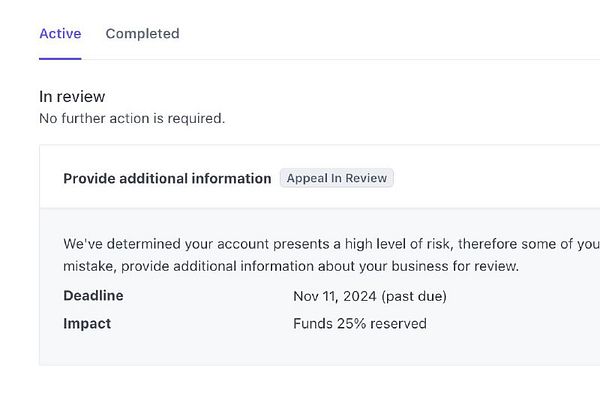Click the No further action is required text
Image resolution: width=600 pixels, height=408 pixels.
[x=132, y=119]
